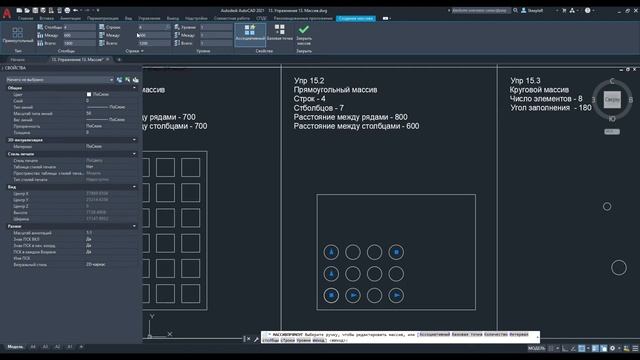Click the bottom-left base point array grip
640x360 pixels.
click(x=331, y=296)
